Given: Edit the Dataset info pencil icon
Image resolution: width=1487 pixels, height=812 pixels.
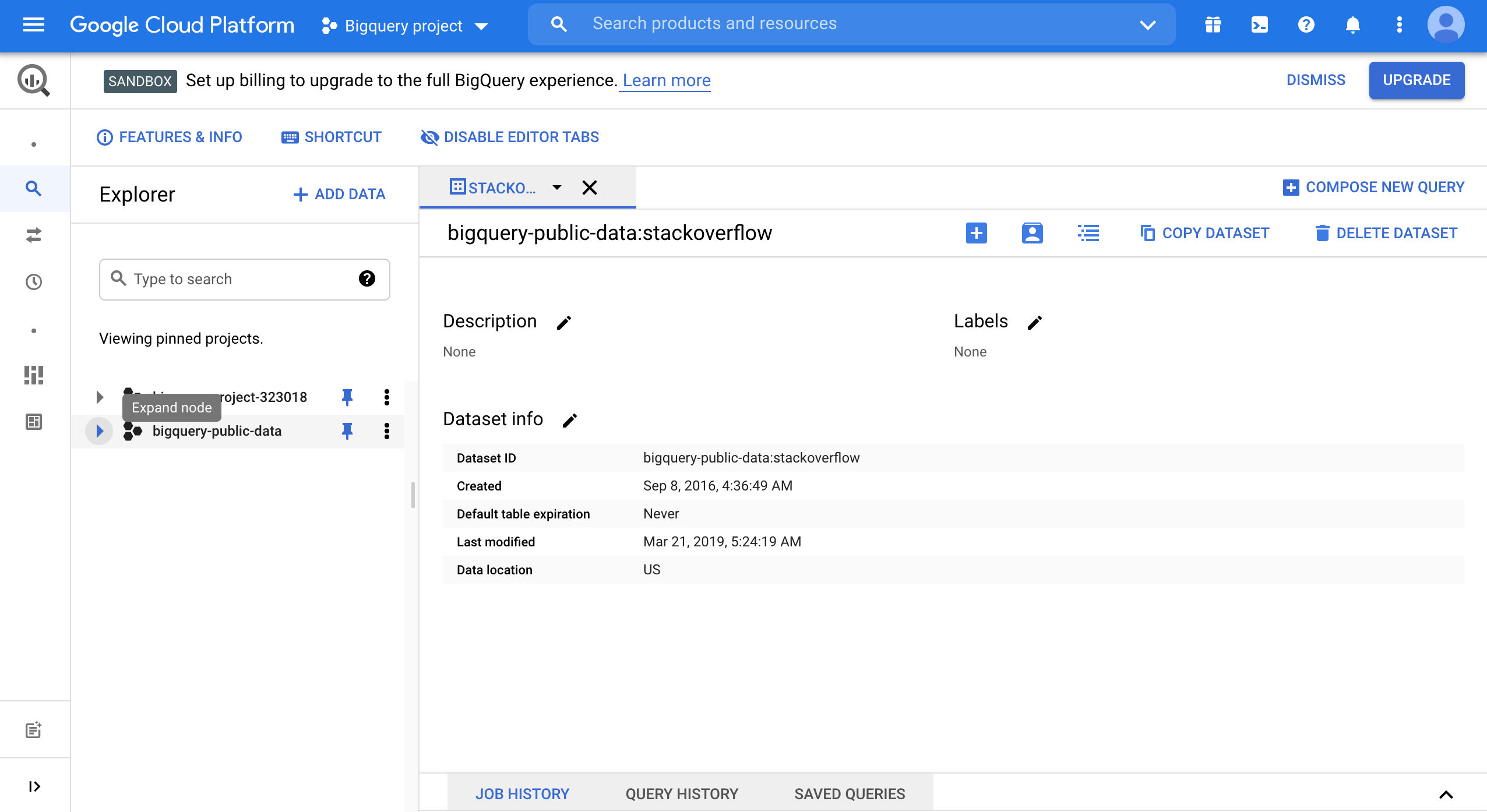Looking at the screenshot, I should pos(570,421).
